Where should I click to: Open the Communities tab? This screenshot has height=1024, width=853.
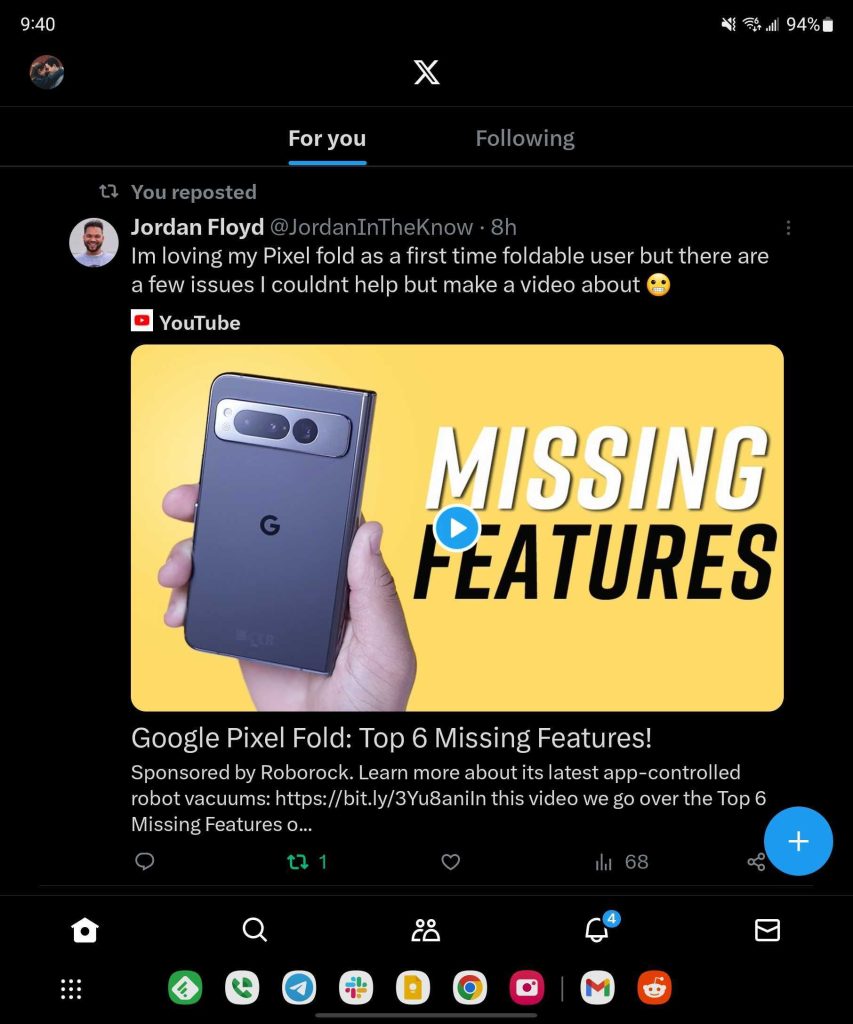pos(426,930)
